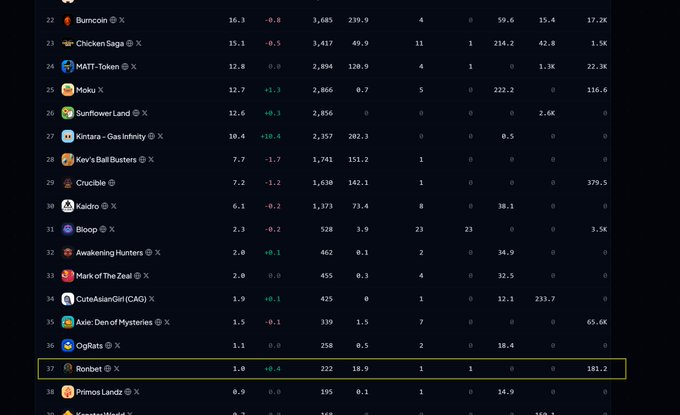This screenshot has height=415, width=680.
Task: Open Mark of The Zeal X icon
Action: pyautogui.click(x=146, y=276)
